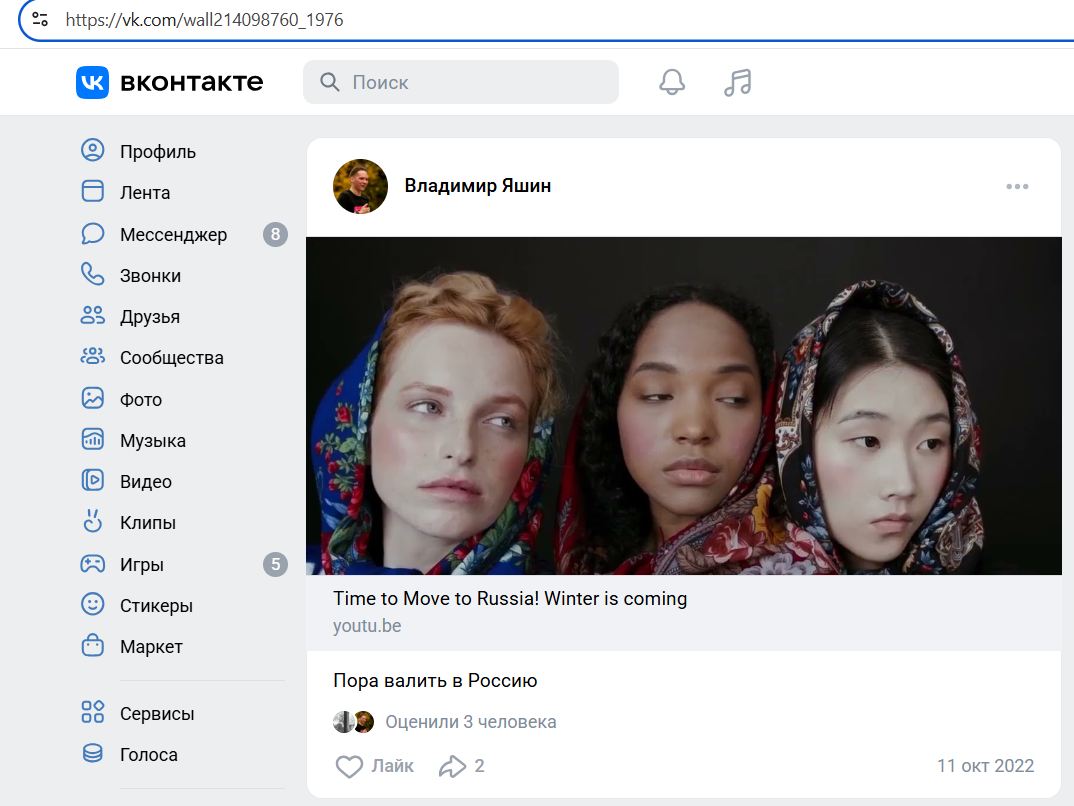This screenshot has height=806, width=1074.
Task: Show who liked: Оценили 3 человека
Action: tap(470, 722)
